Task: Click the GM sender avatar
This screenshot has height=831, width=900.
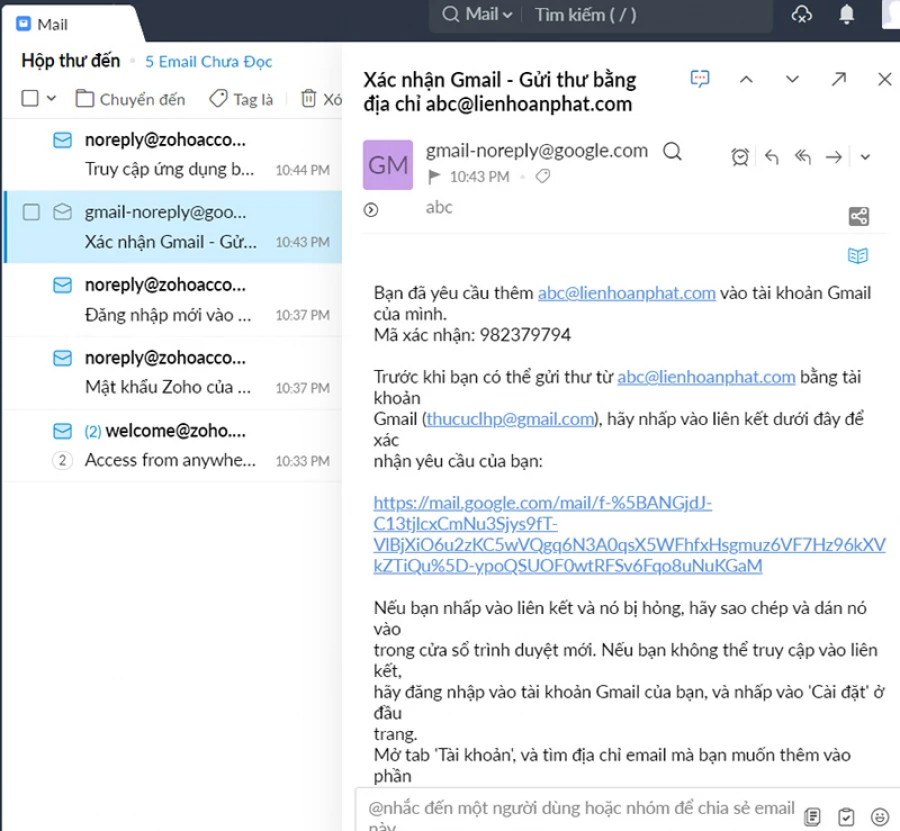Action: pyautogui.click(x=388, y=165)
